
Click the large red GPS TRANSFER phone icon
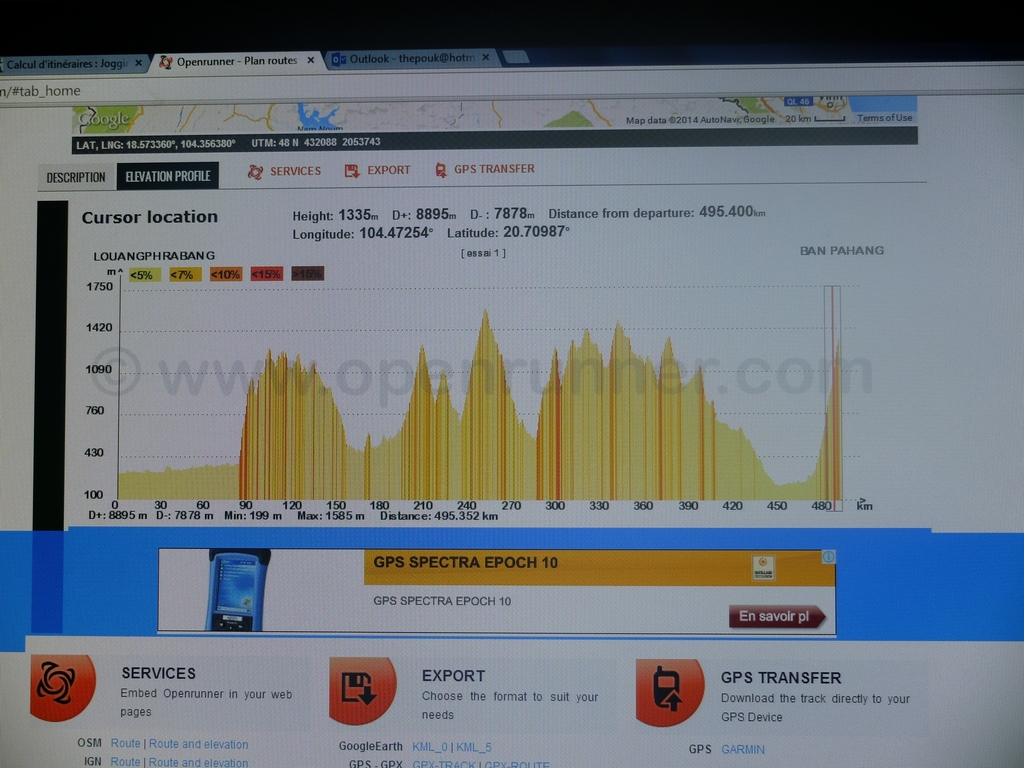(x=669, y=693)
